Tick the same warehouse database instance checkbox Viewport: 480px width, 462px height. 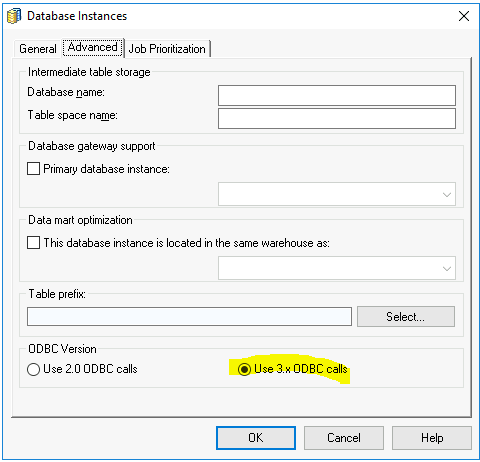[33, 243]
